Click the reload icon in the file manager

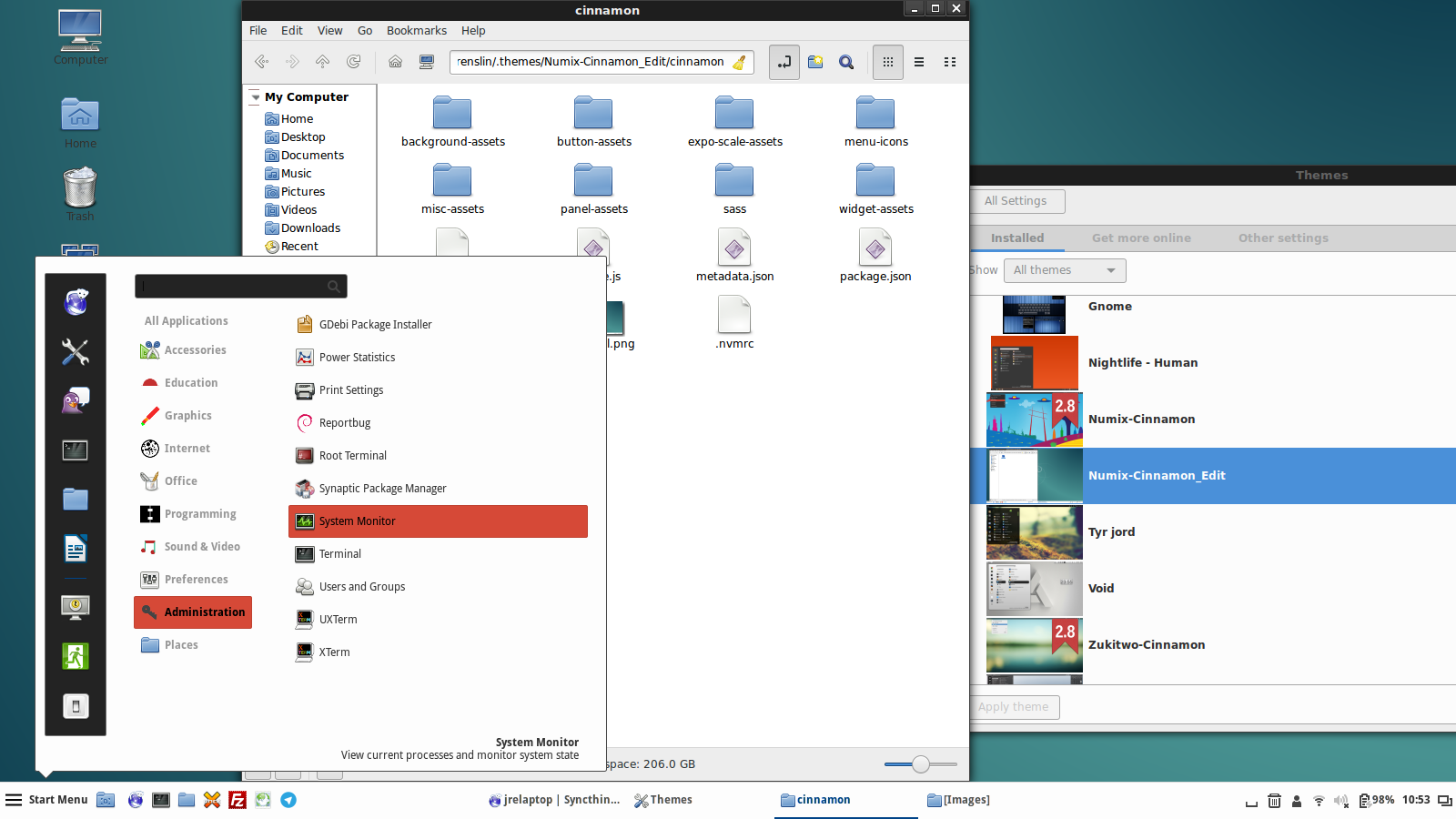click(x=353, y=62)
